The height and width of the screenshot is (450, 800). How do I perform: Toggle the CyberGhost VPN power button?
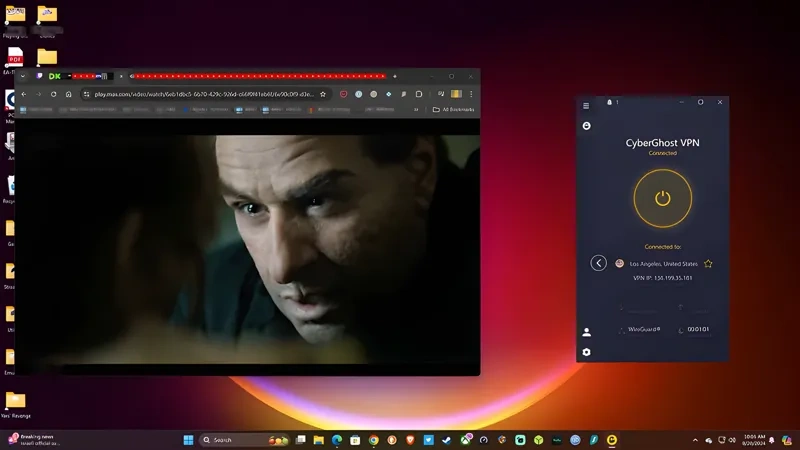click(662, 198)
